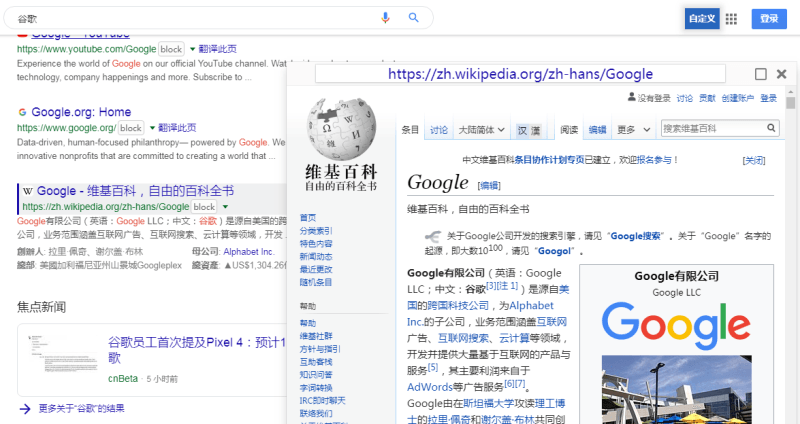Click the Wikipedia preview vertical scrollbar thumb

pyautogui.click(x=790, y=103)
